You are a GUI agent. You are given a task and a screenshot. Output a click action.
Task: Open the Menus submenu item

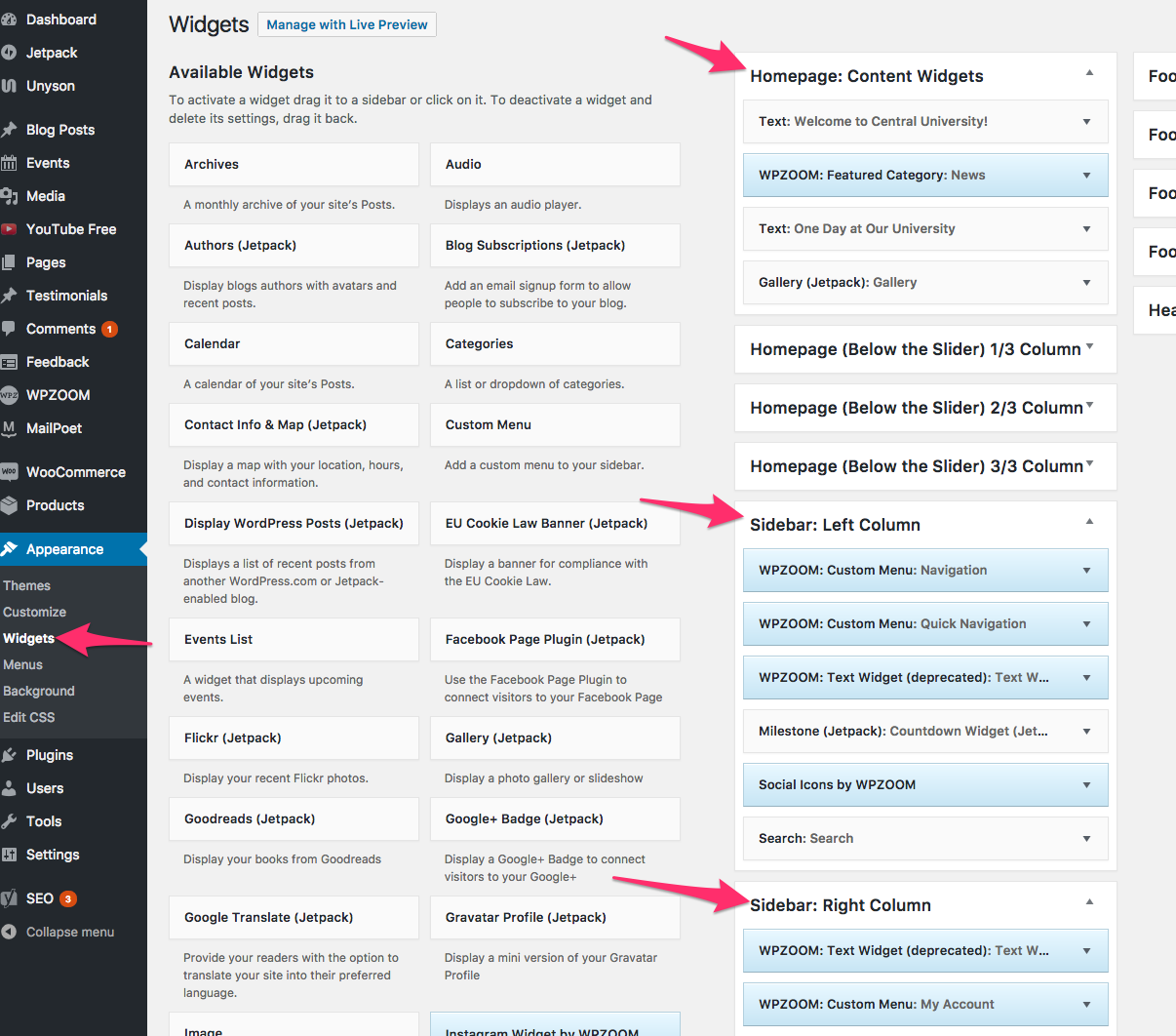tap(22, 664)
